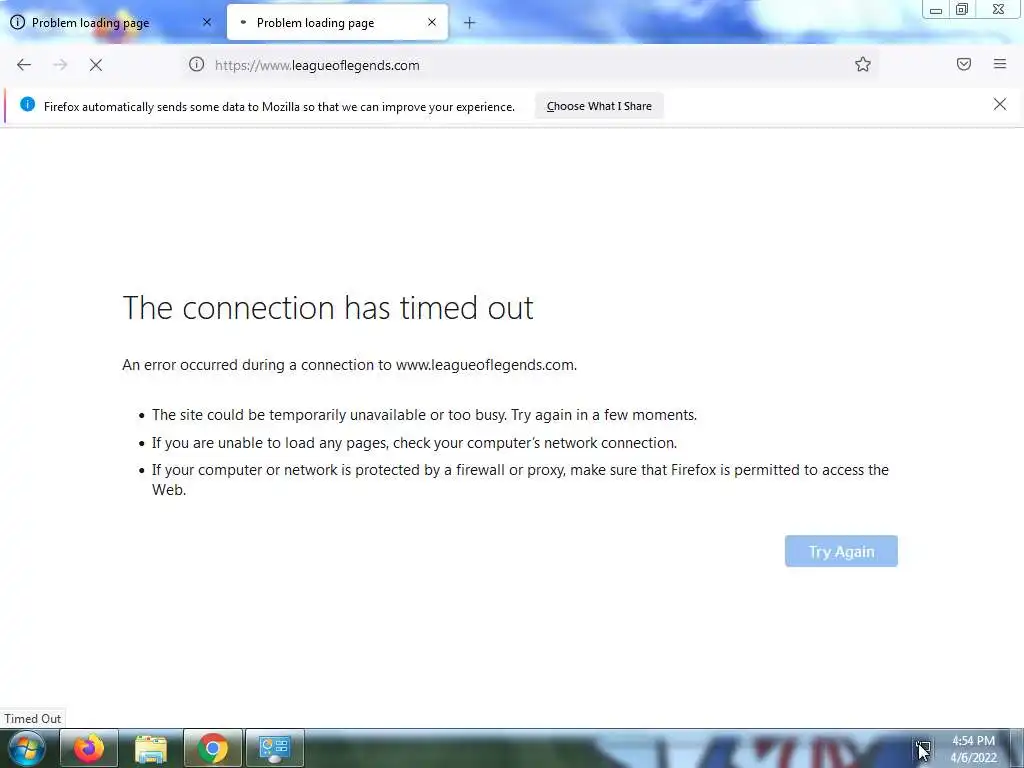Click the site information icon in address bar
The width and height of the screenshot is (1024, 768).
tap(197, 64)
